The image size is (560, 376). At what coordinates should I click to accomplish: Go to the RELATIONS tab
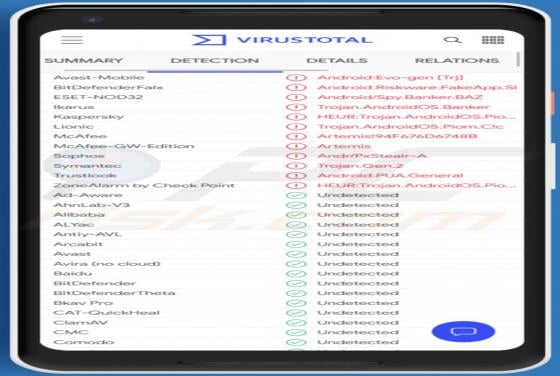click(457, 60)
